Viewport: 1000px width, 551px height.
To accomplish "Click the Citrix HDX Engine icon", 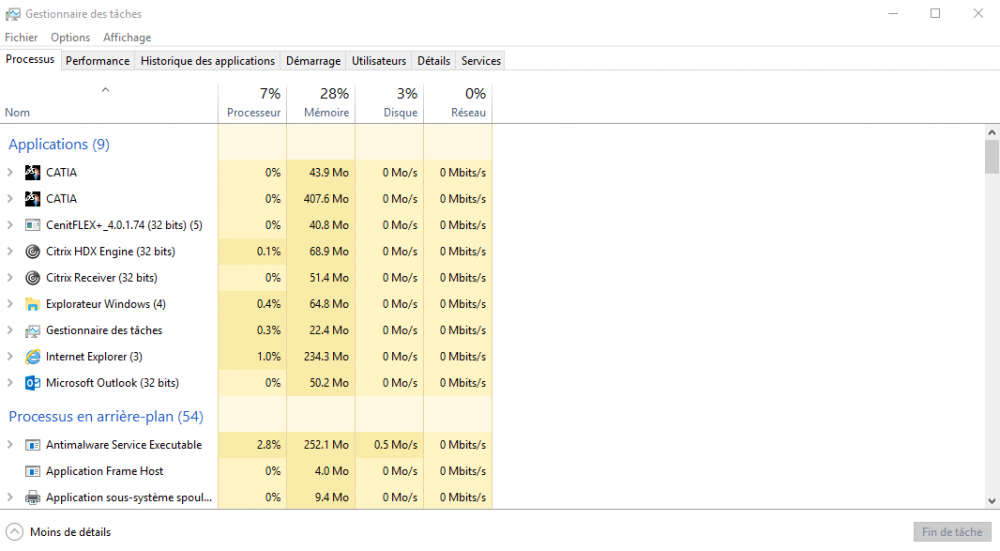I will 32,252.
